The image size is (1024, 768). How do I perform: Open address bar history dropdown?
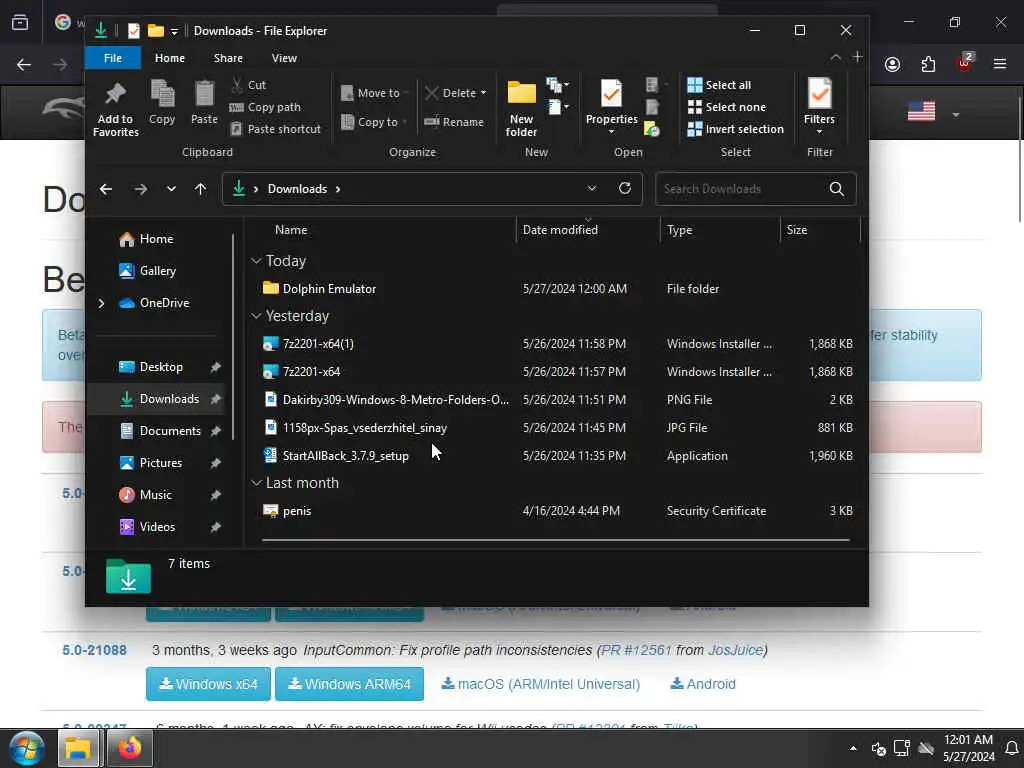592,189
